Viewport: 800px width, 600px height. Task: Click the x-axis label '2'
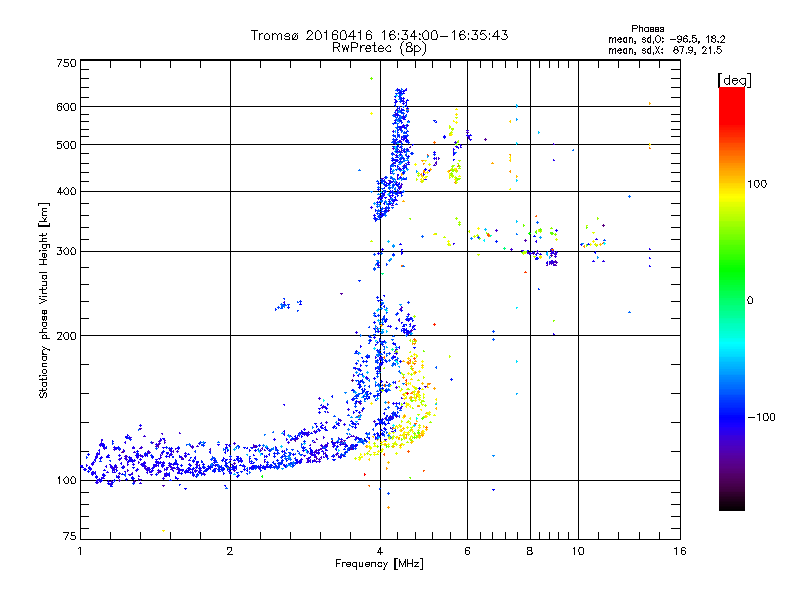(x=230, y=551)
